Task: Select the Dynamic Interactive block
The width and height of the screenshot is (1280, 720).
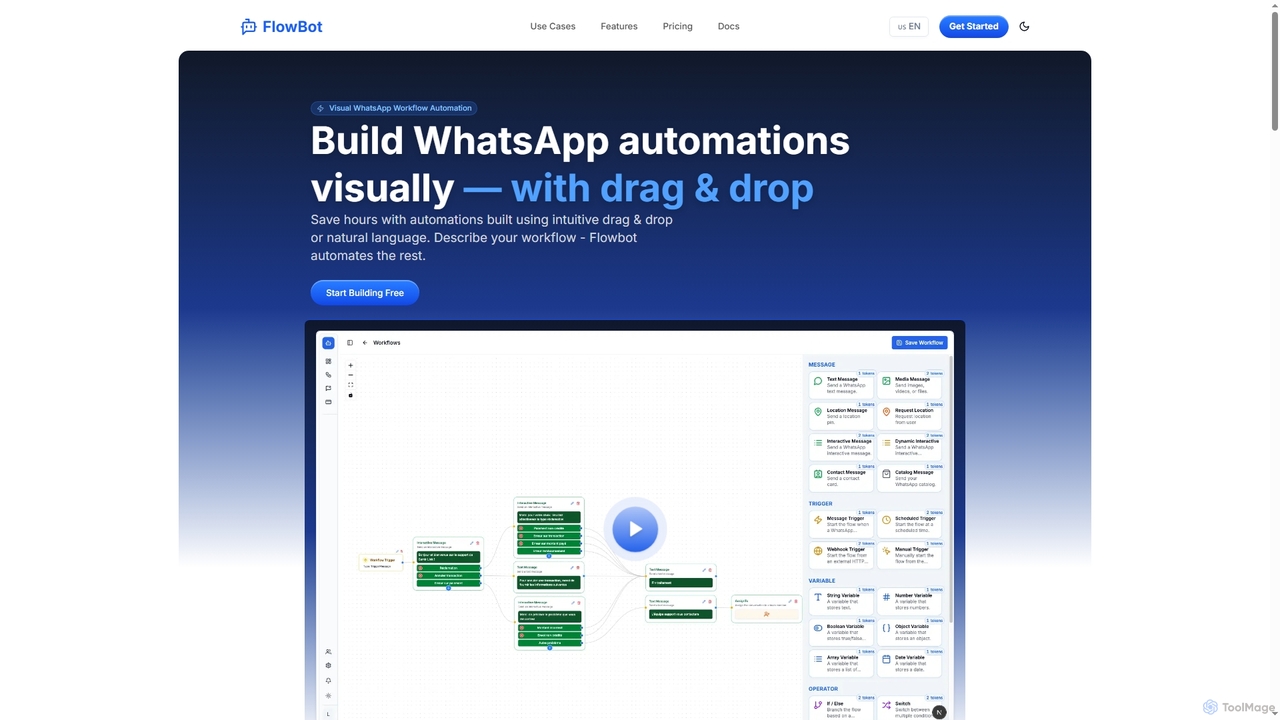Action: 910,447
